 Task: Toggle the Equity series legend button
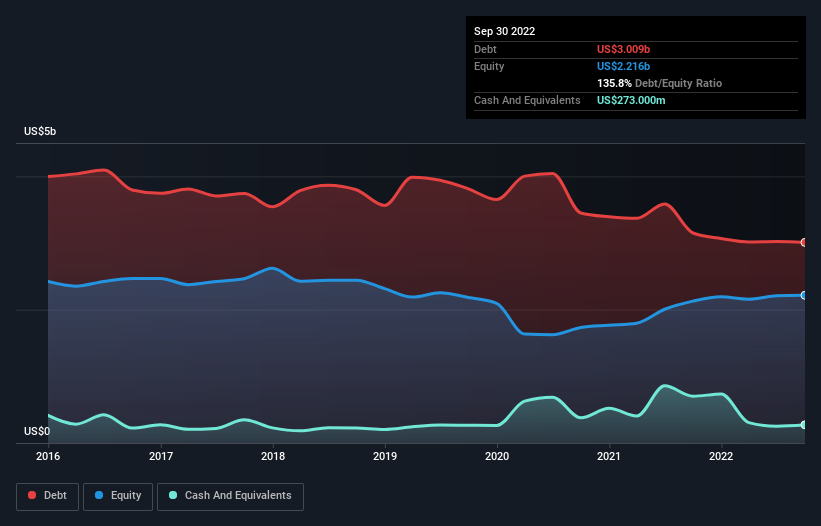(118, 496)
